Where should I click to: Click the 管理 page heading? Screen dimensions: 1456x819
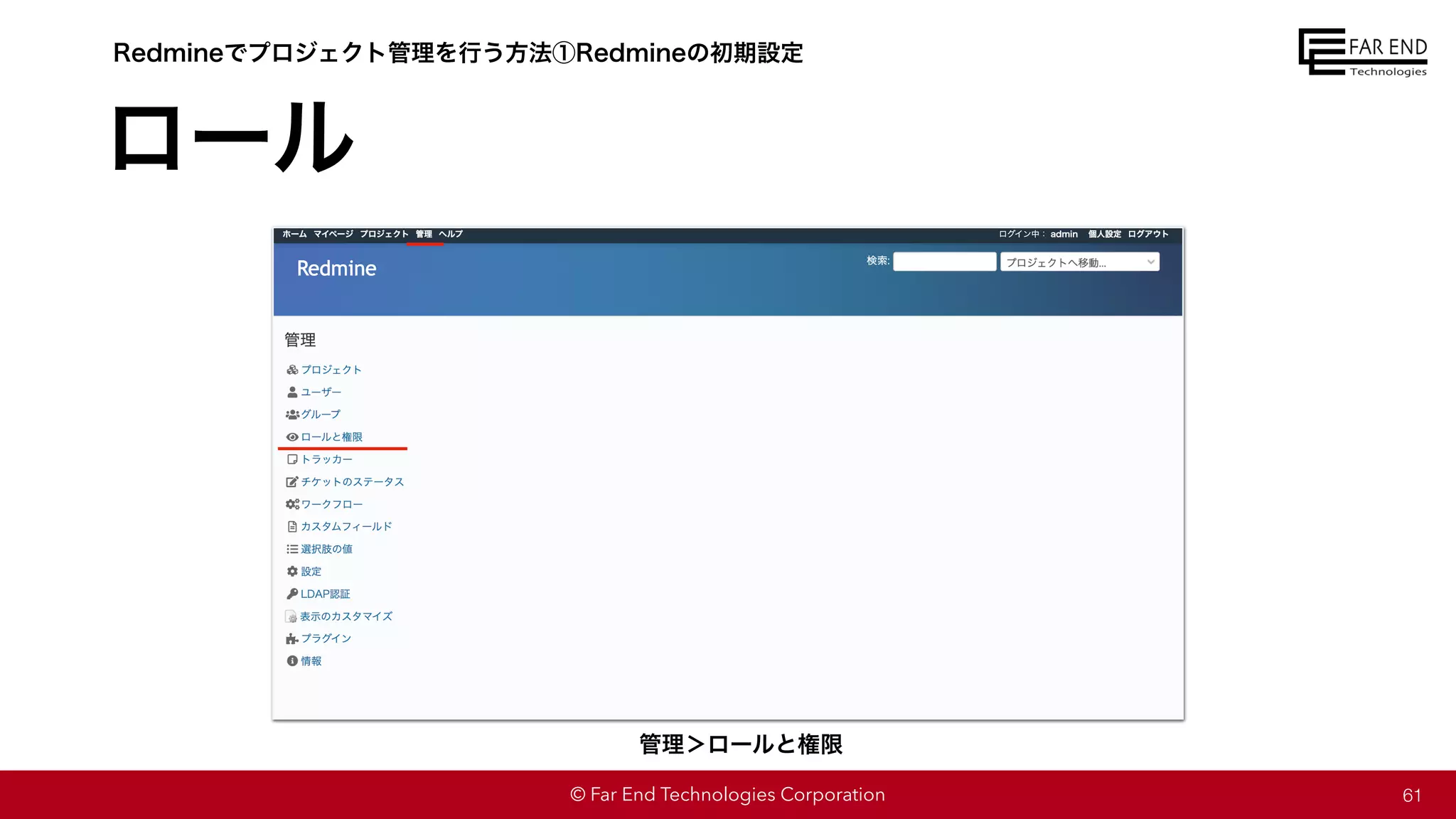300,340
